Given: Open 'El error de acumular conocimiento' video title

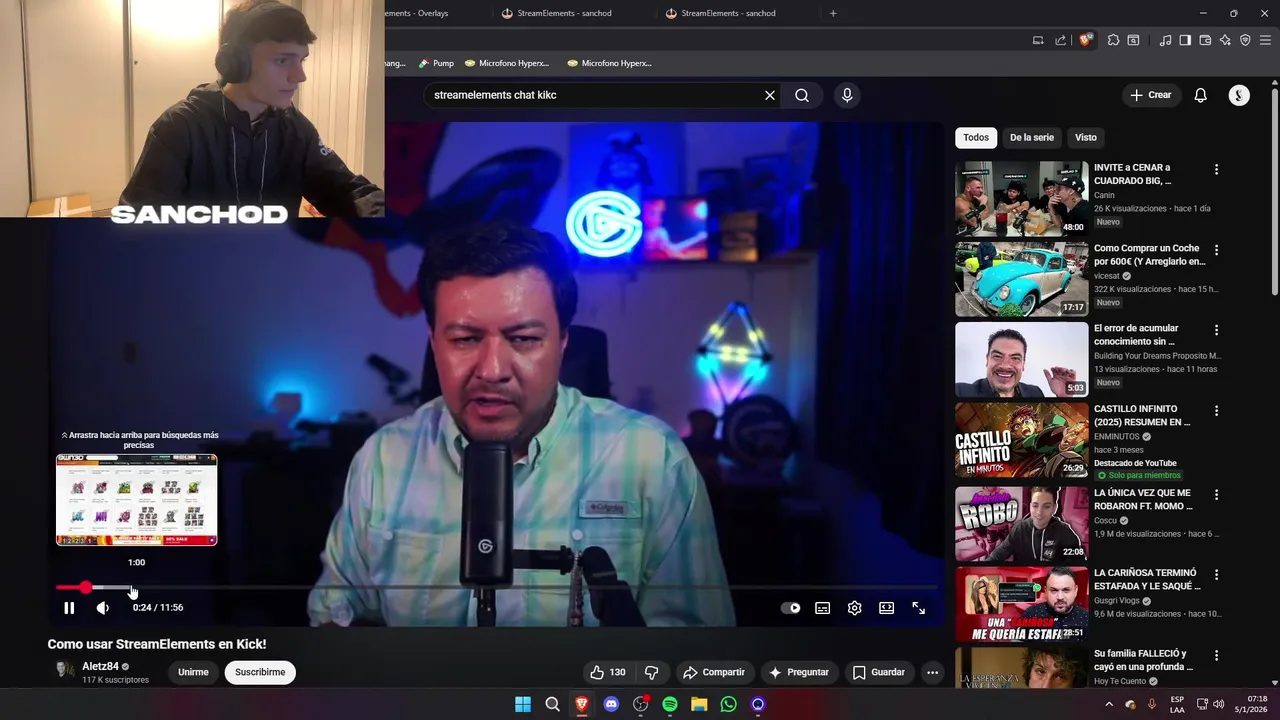Looking at the screenshot, I should pos(1136,335).
